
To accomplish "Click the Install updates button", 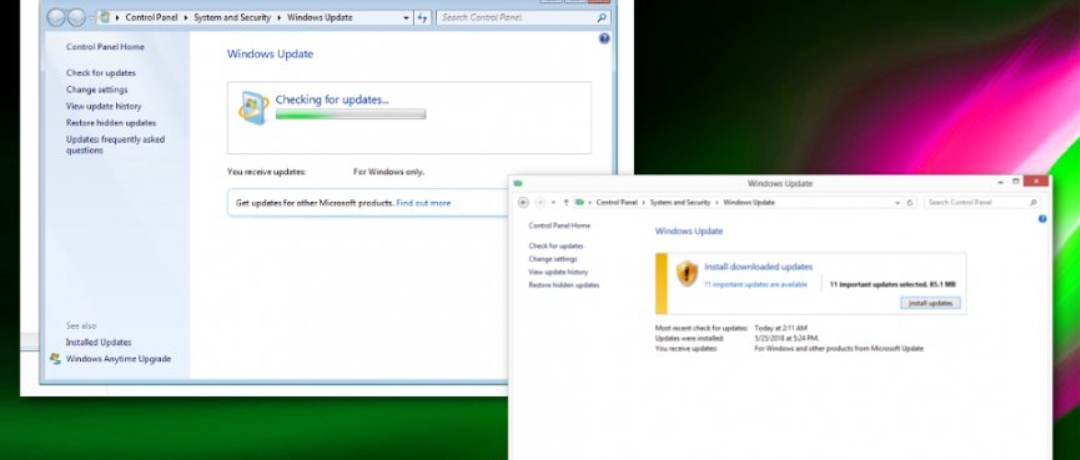I will (930, 303).
